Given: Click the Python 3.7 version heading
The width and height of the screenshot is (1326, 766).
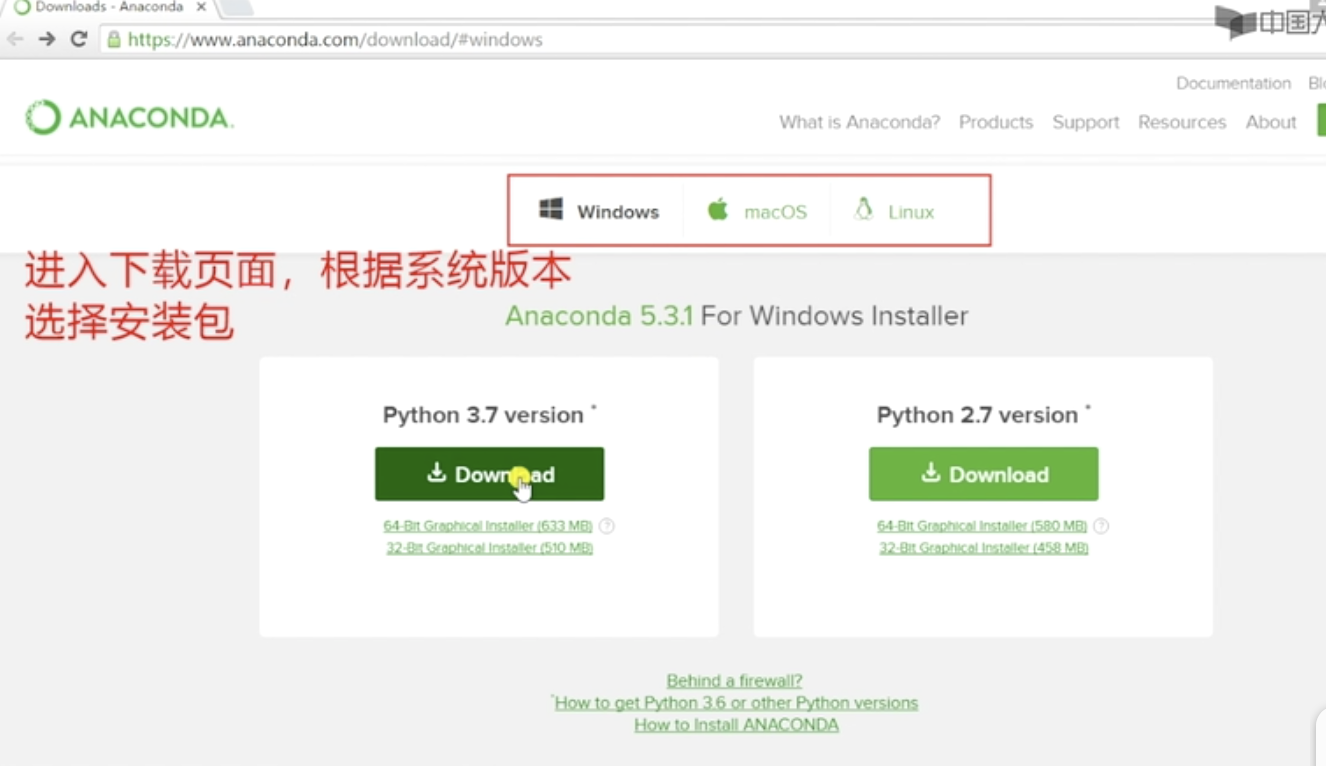Looking at the screenshot, I should [483, 415].
